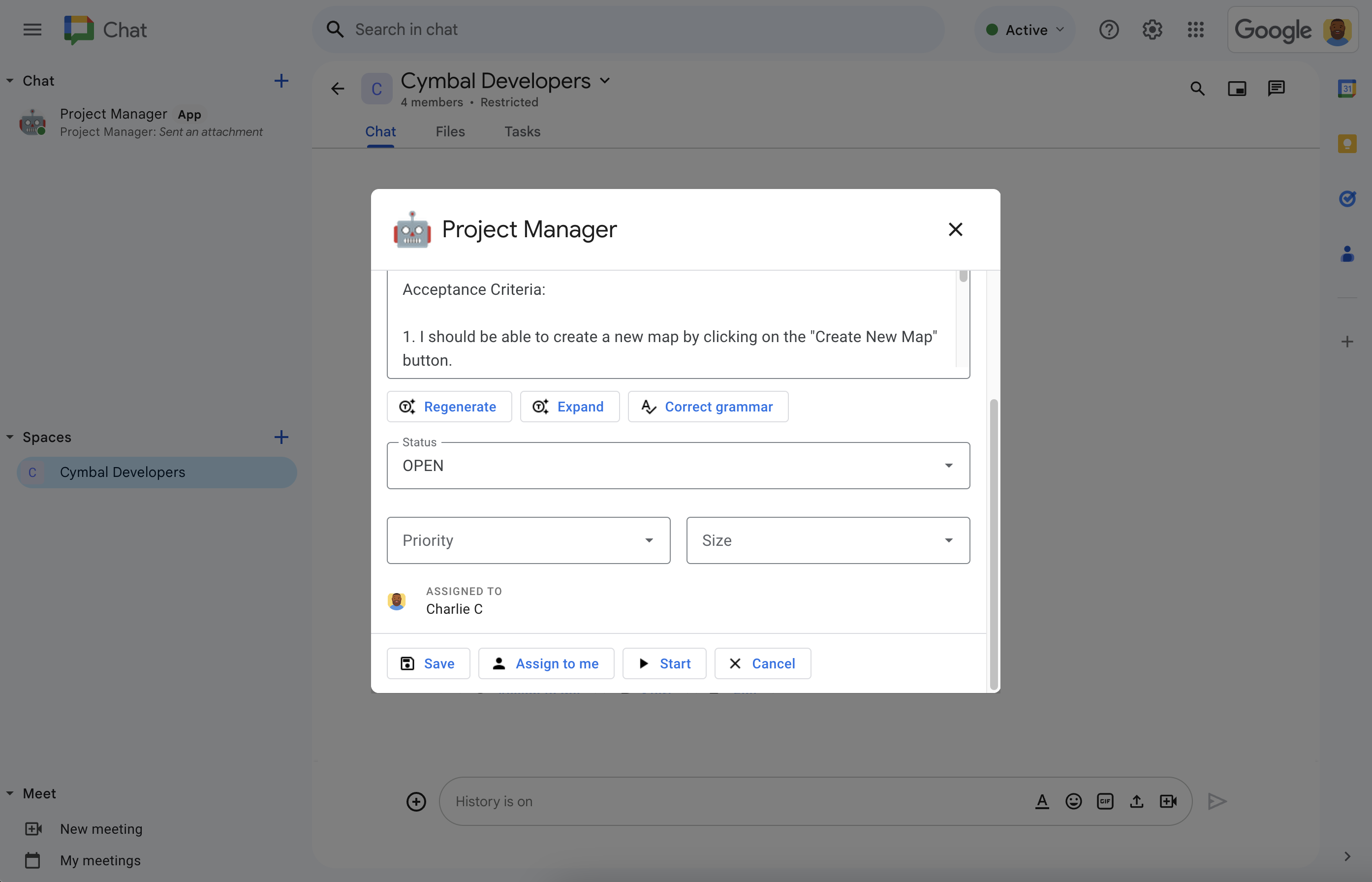1372x882 pixels.
Task: Click the Save icon button
Action: point(407,663)
